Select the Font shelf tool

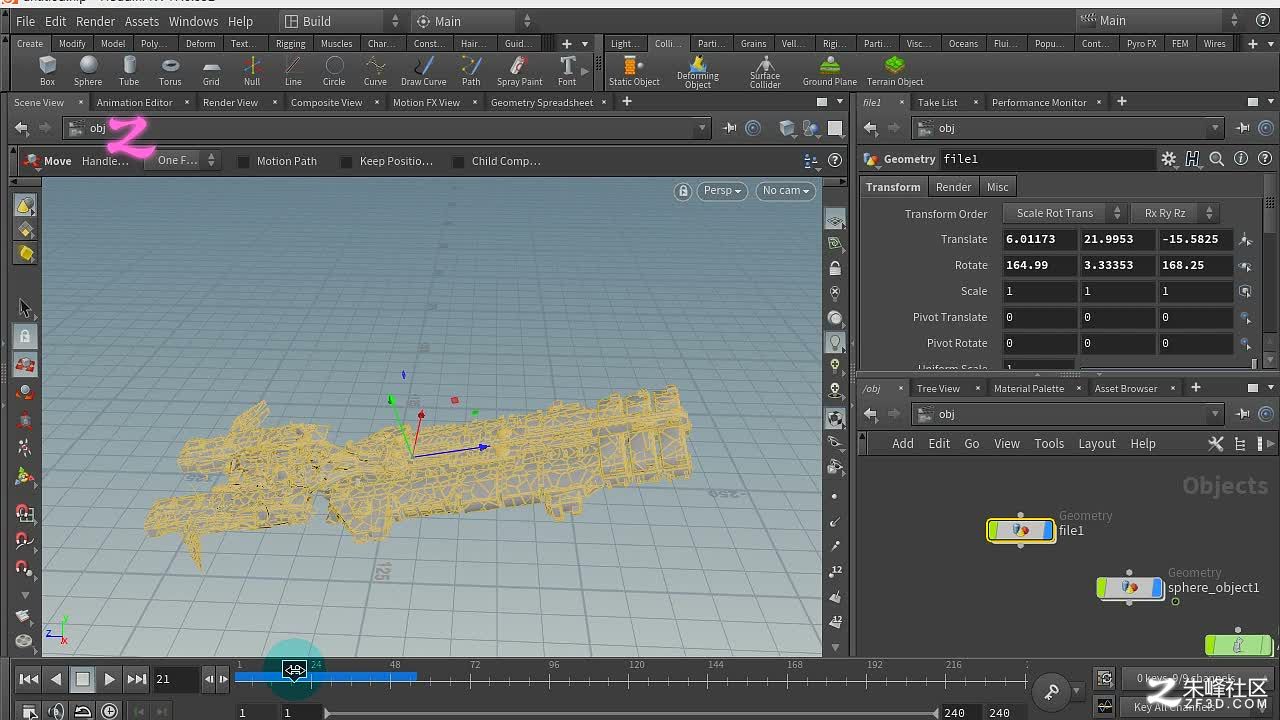(x=567, y=70)
